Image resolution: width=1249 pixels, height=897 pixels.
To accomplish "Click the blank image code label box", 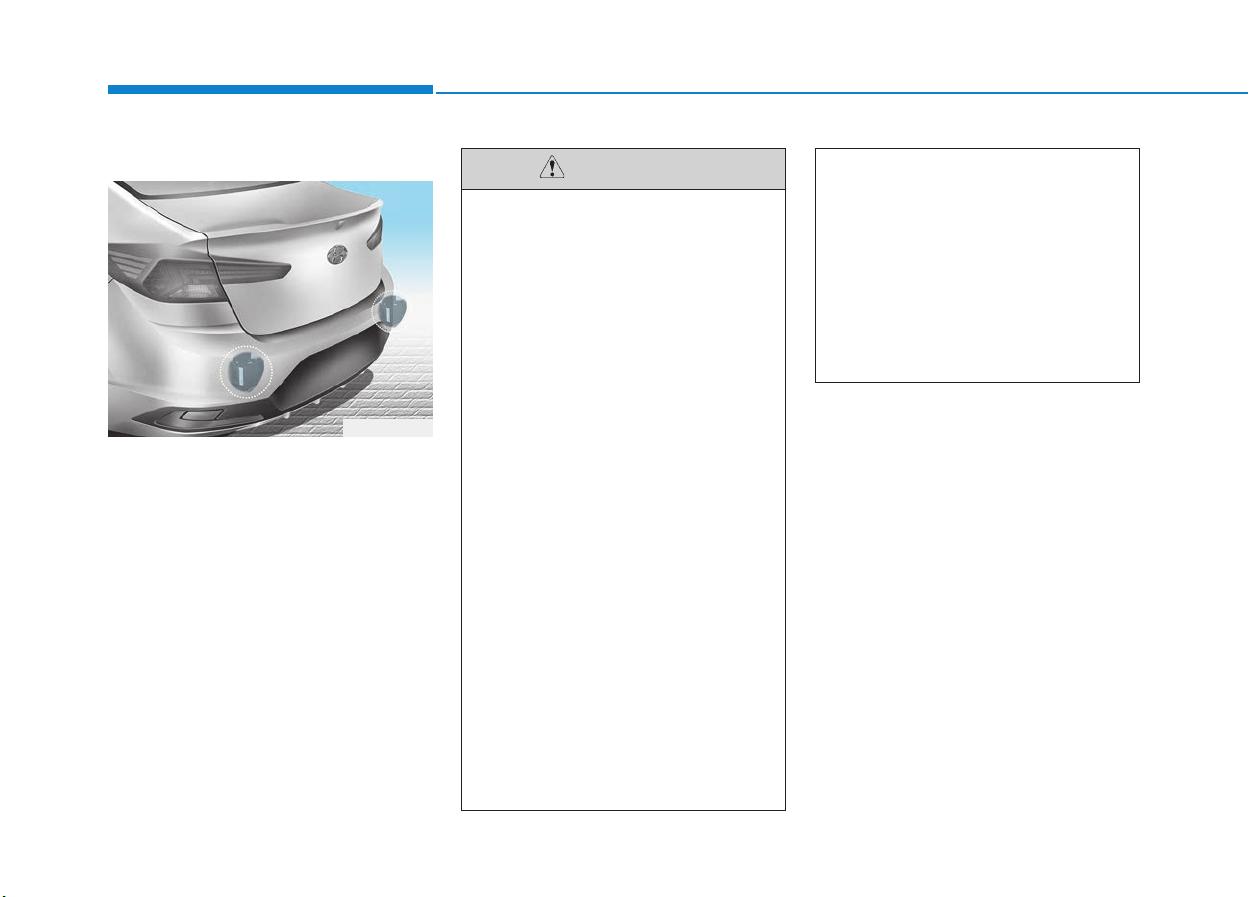I will (387, 429).
